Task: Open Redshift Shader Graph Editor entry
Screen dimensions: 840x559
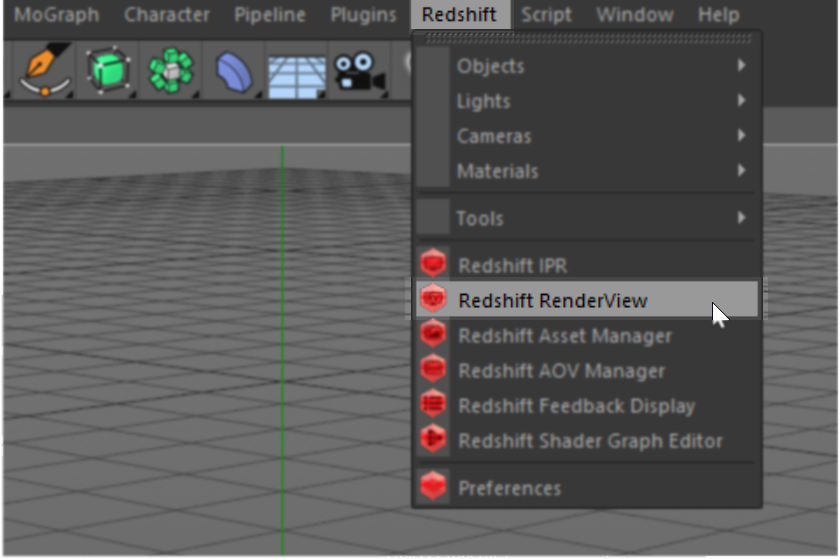Action: click(x=587, y=441)
